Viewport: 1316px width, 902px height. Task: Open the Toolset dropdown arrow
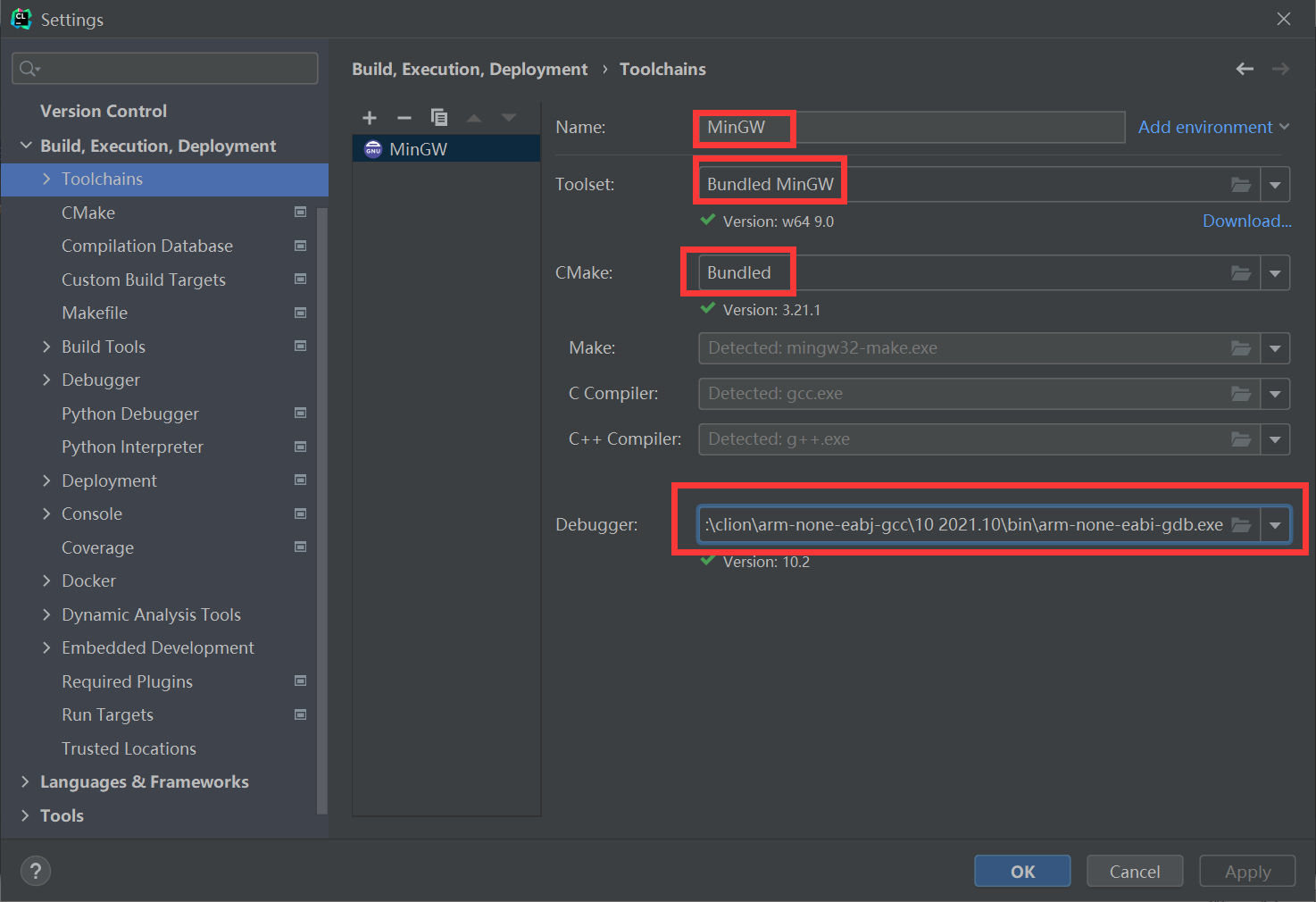tap(1275, 185)
